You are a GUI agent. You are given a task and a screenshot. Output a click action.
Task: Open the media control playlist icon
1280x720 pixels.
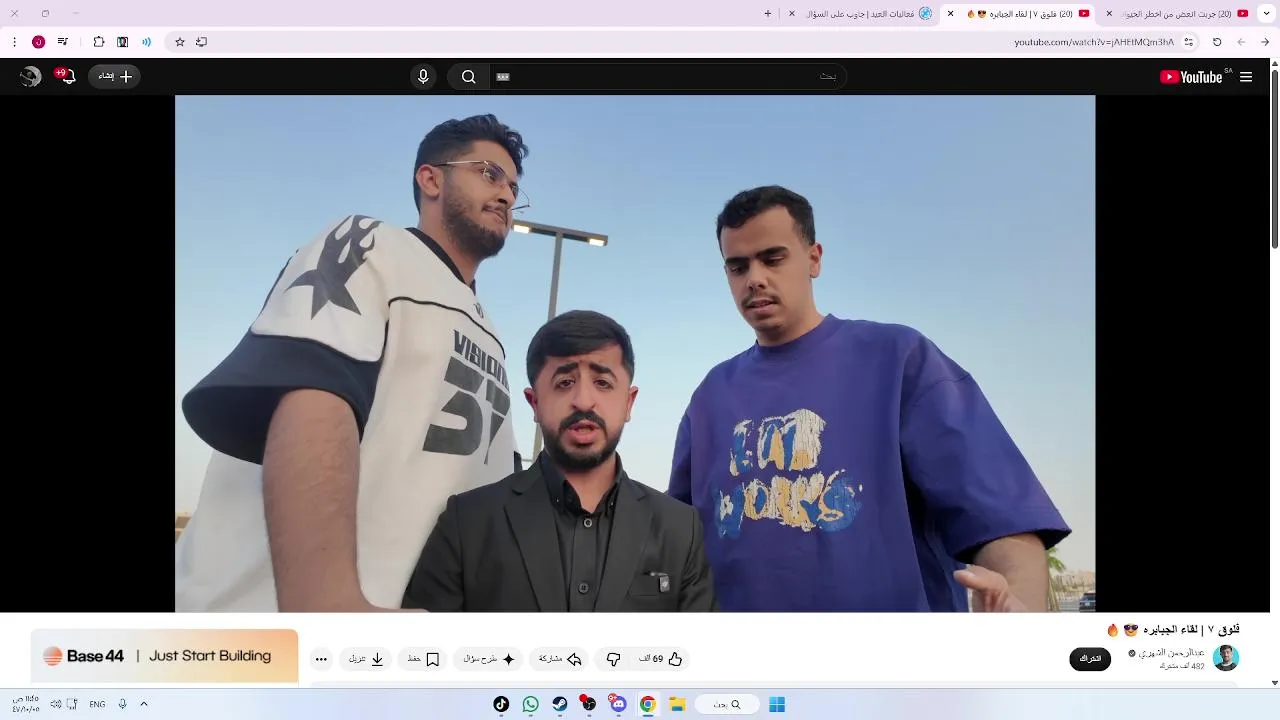point(63,42)
